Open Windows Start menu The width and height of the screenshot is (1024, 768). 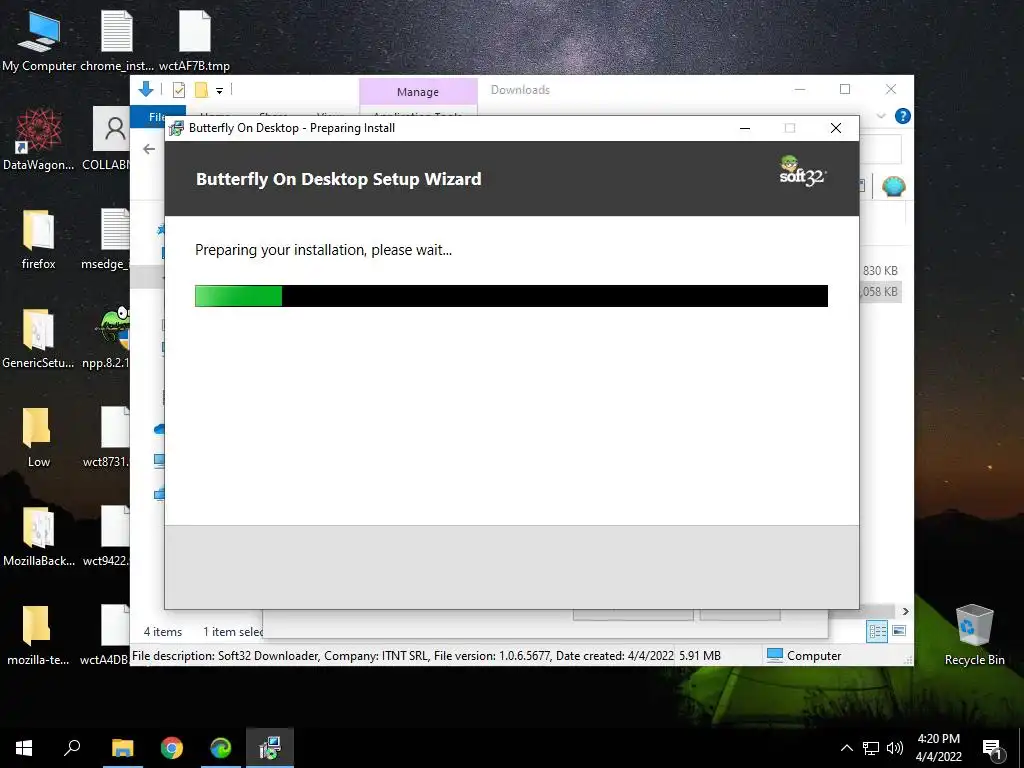(24, 748)
